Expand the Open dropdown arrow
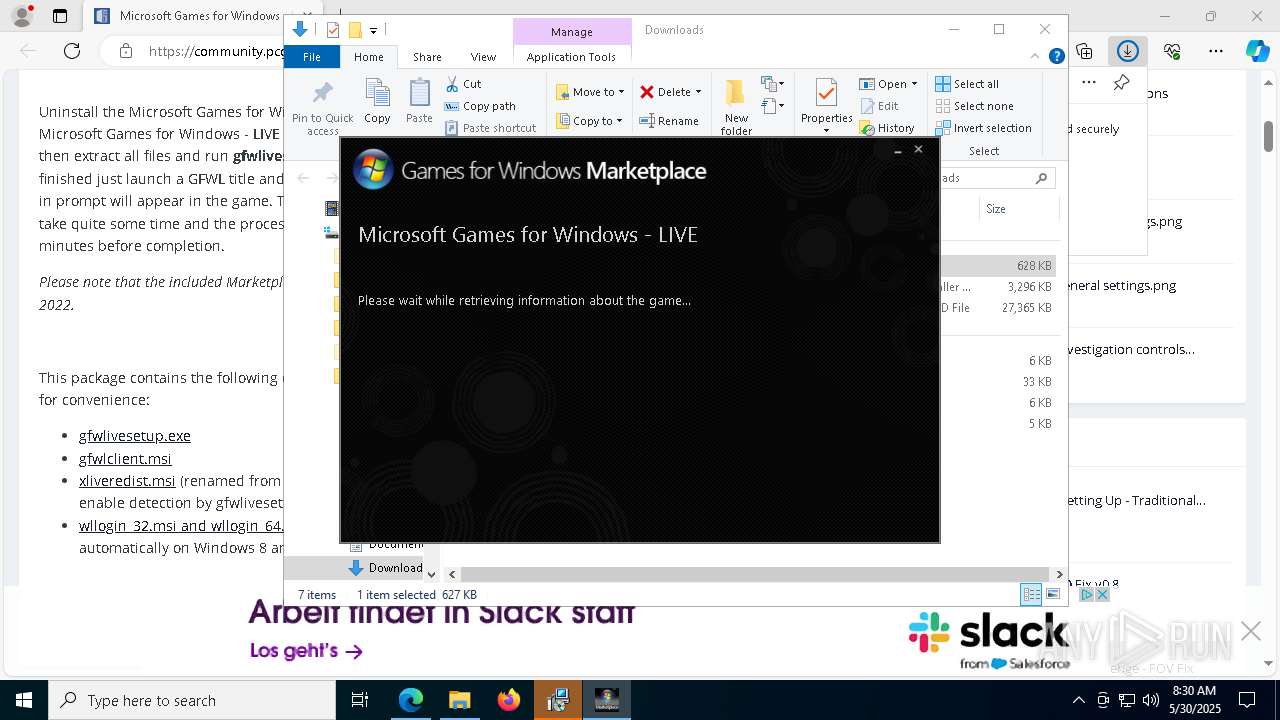 tap(914, 84)
